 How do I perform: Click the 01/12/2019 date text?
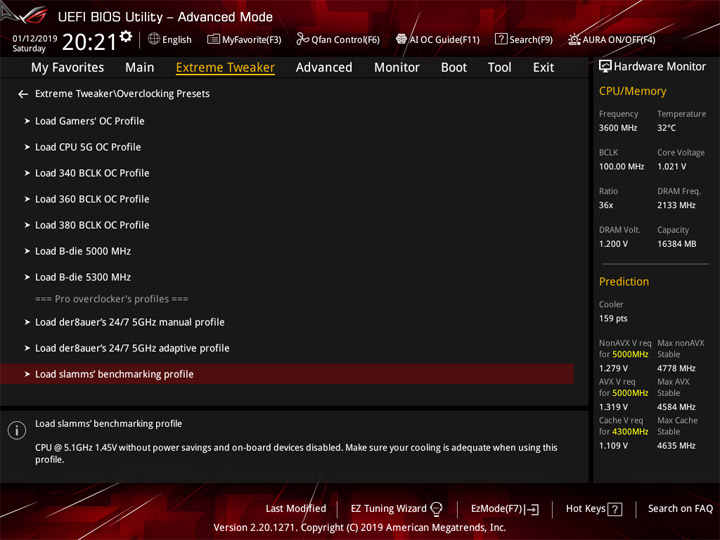(35, 39)
